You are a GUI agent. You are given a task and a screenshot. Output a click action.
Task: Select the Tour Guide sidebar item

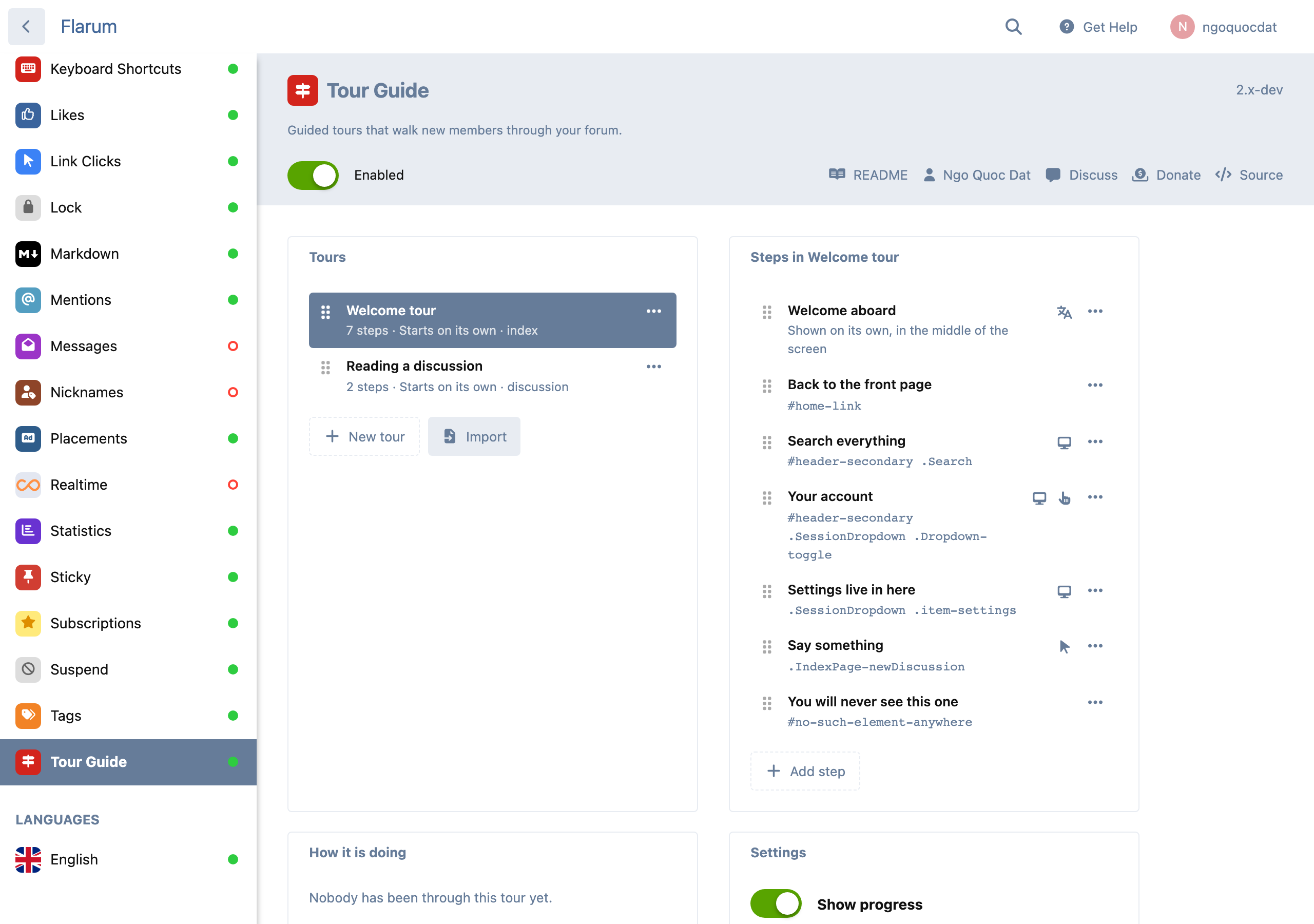[128, 762]
